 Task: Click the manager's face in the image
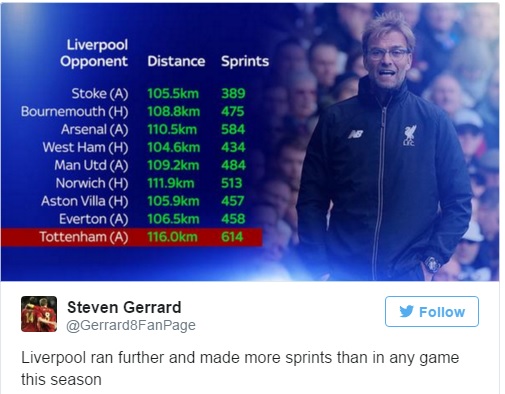tap(388, 60)
